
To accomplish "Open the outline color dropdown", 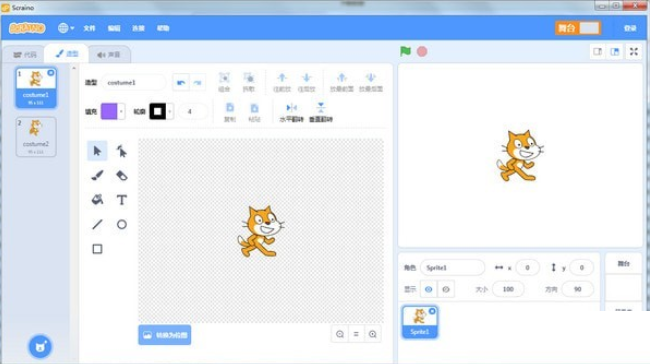I will click(170, 111).
